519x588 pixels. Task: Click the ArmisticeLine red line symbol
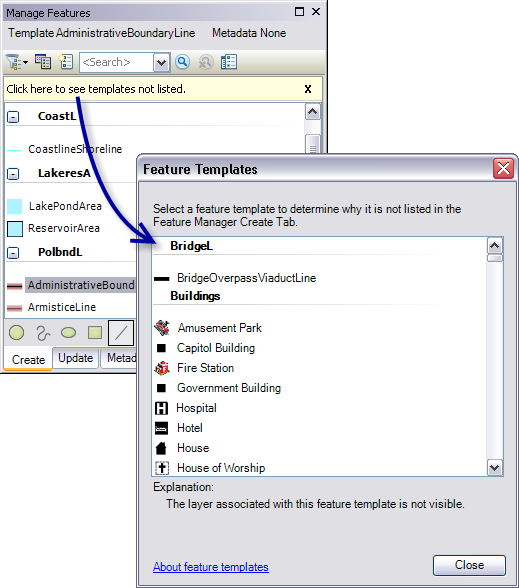(15, 308)
